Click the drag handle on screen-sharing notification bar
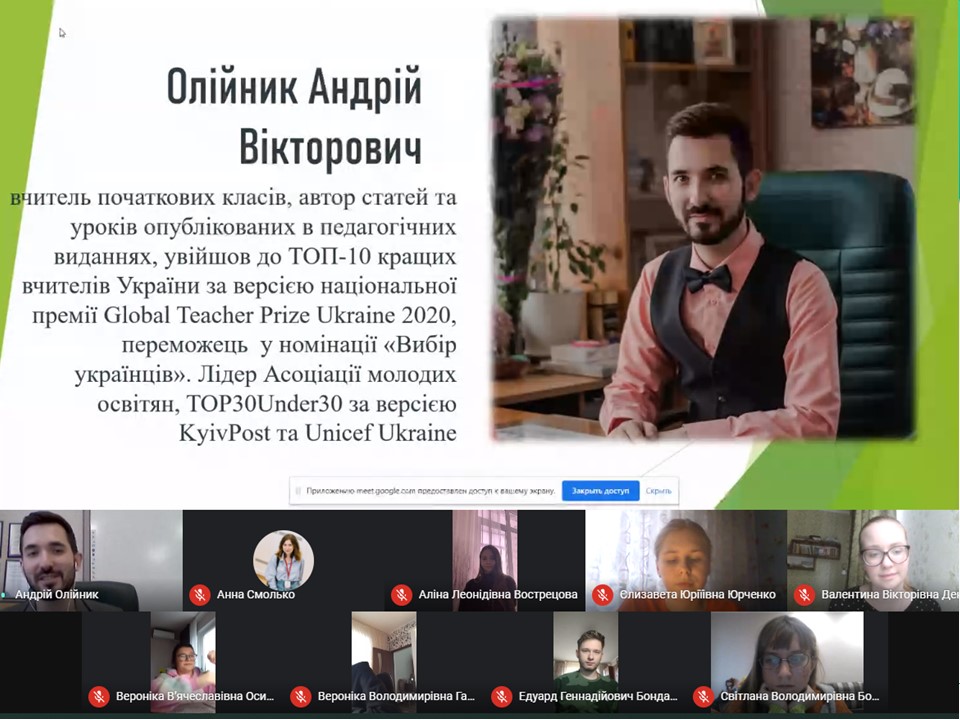 coord(299,491)
